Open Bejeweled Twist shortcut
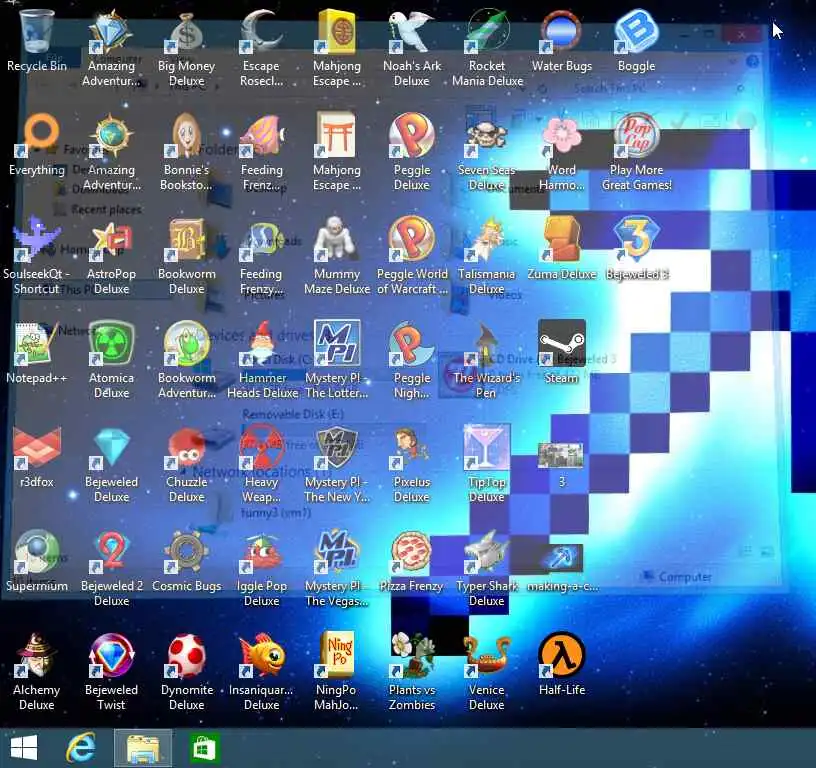 (x=111, y=656)
